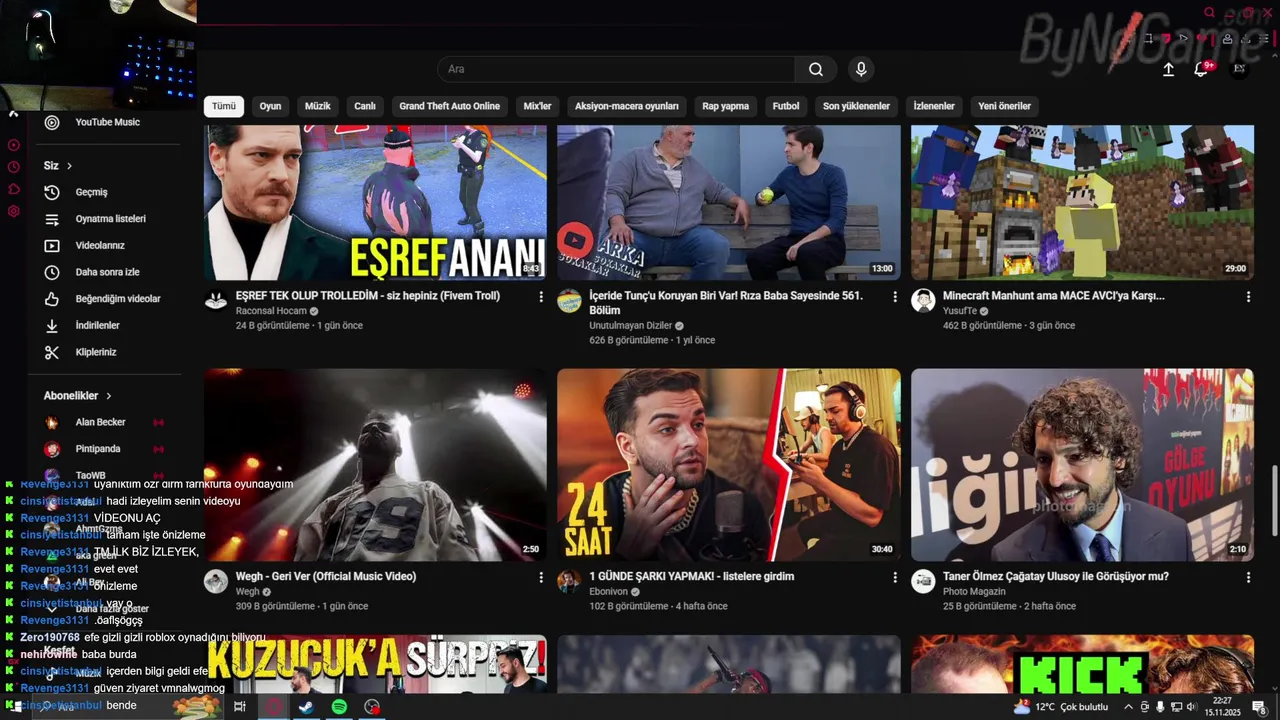Play the EŞREF ANANI thumbnail video
1280x720 pixels.
coord(375,202)
